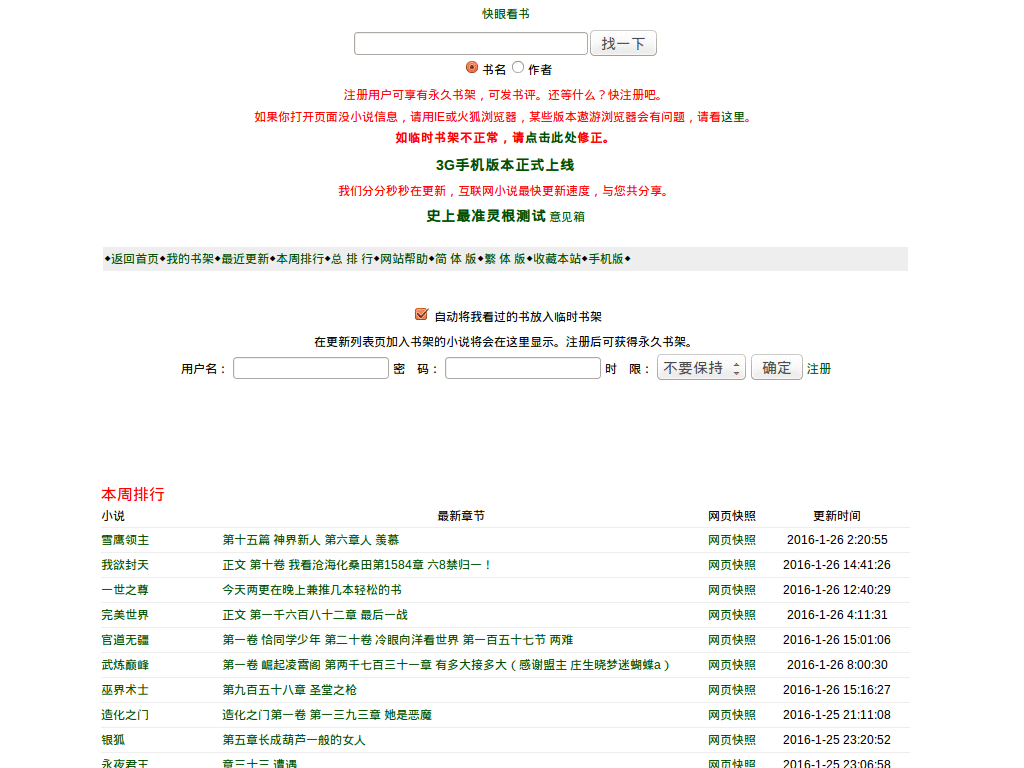Open 网页快照 for 武炼巅峰
Image resolution: width=1024 pixels, height=768 pixels.
pos(731,665)
